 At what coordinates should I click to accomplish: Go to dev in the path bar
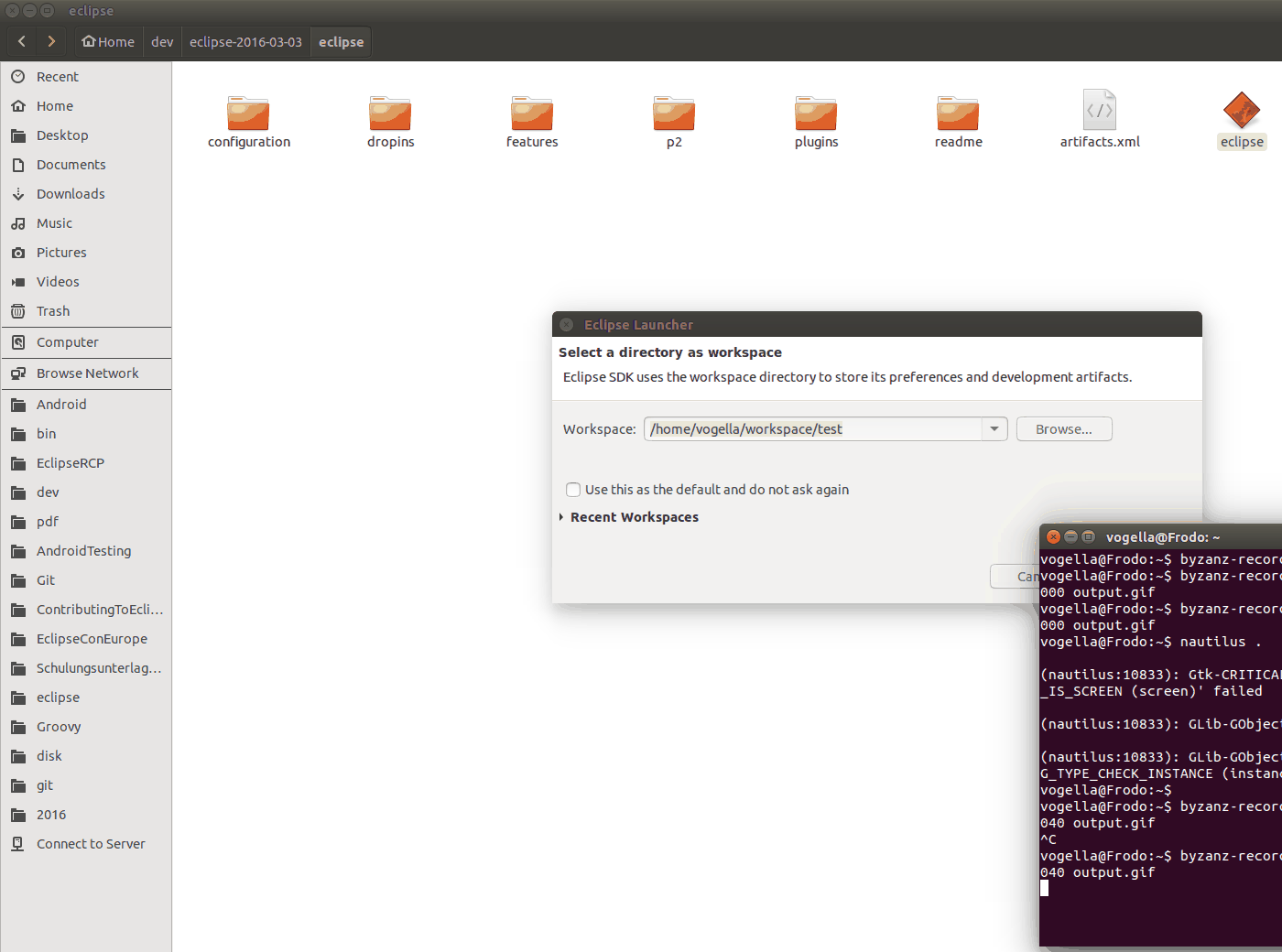(x=162, y=42)
